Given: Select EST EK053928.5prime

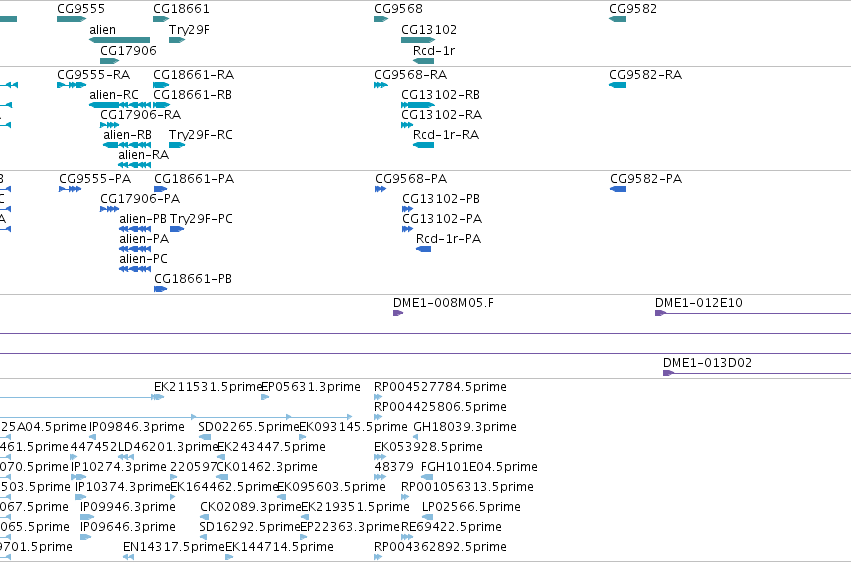Looking at the screenshot, I should (379, 457).
